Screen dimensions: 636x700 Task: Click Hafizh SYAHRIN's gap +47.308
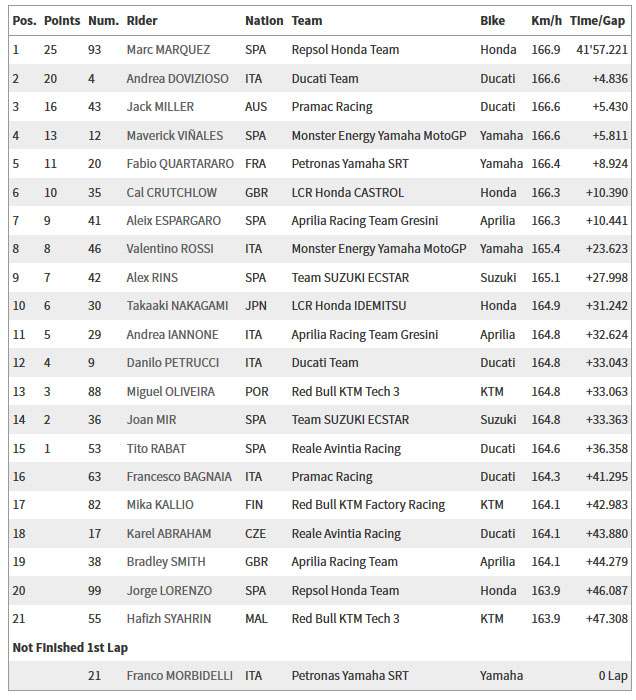point(607,619)
